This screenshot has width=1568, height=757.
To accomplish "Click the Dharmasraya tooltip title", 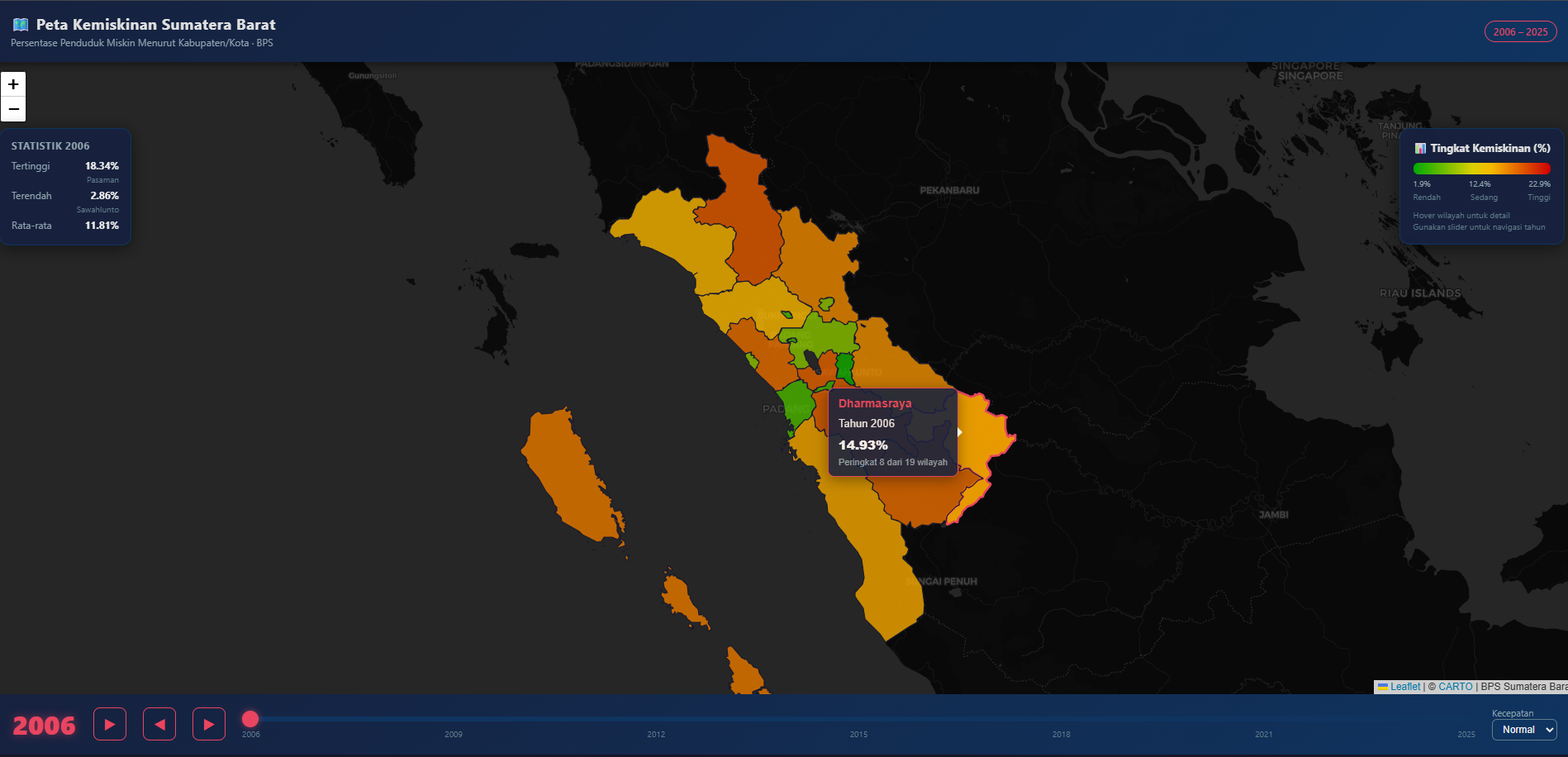I will click(875, 403).
